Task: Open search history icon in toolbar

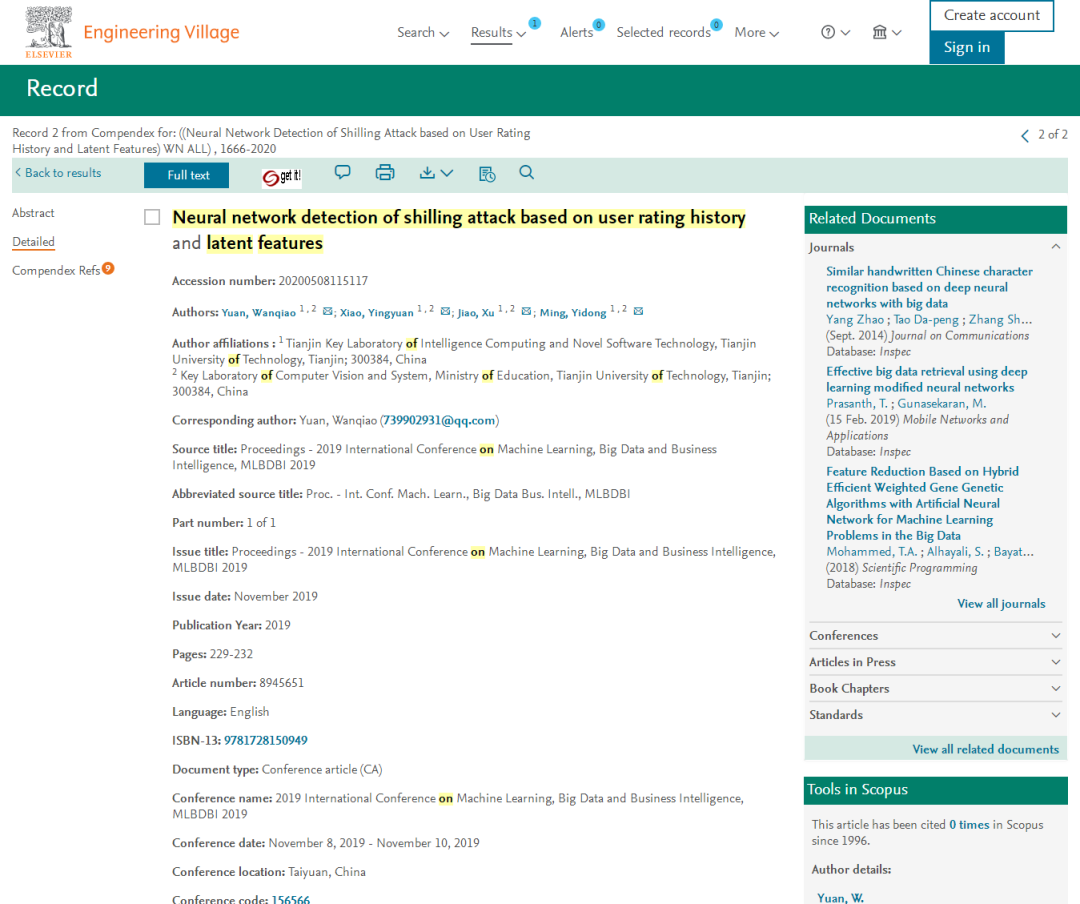Action: [x=487, y=174]
